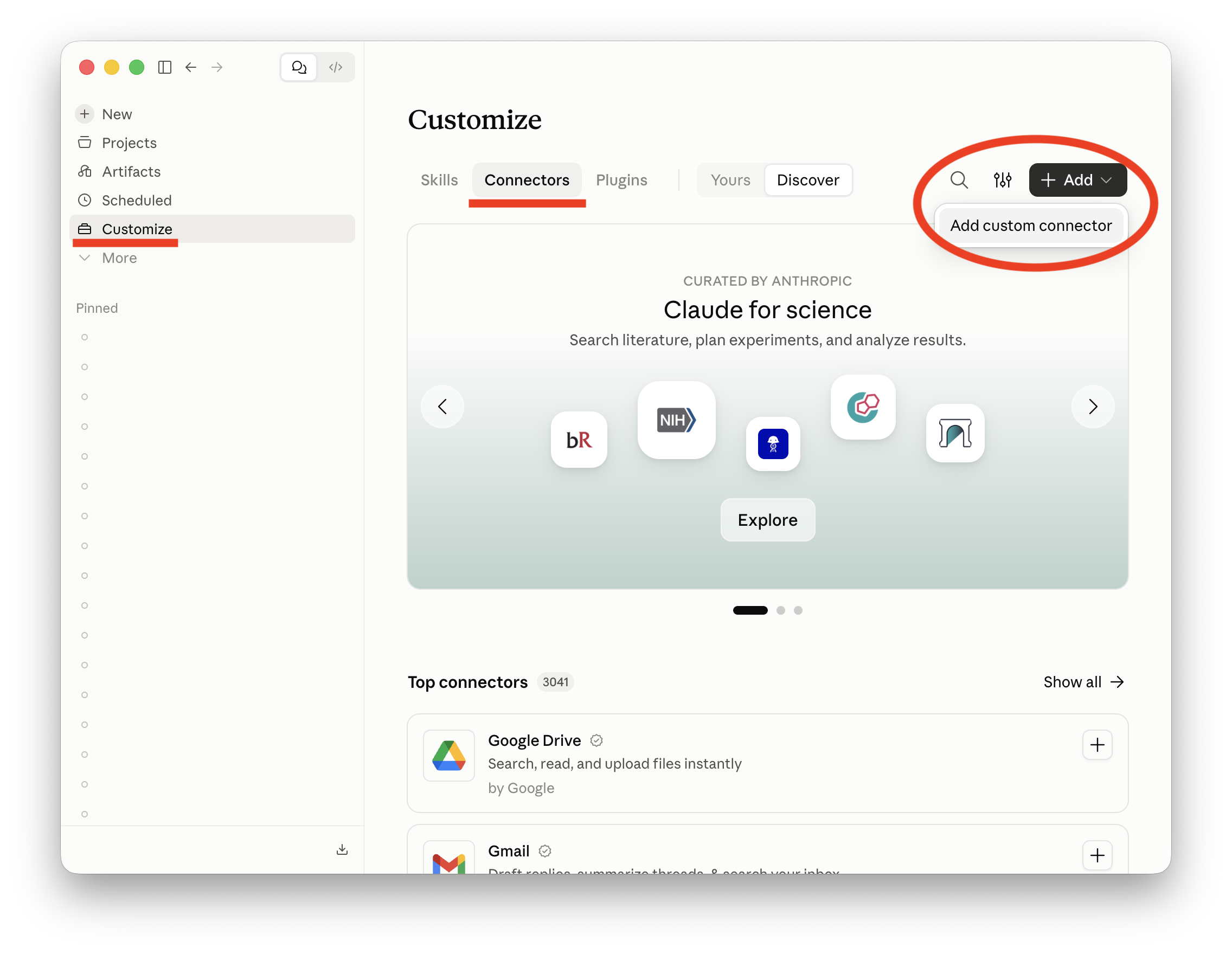Screen dimensions: 1232x954
Task: Switch to the Plugins tab
Action: (x=621, y=180)
